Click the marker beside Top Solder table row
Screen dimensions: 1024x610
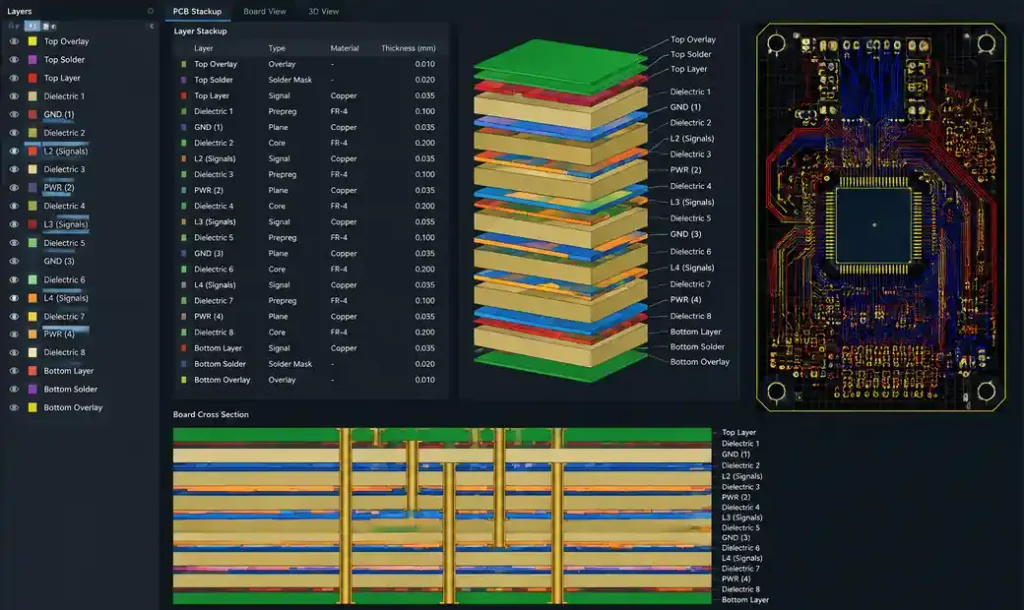(184, 80)
